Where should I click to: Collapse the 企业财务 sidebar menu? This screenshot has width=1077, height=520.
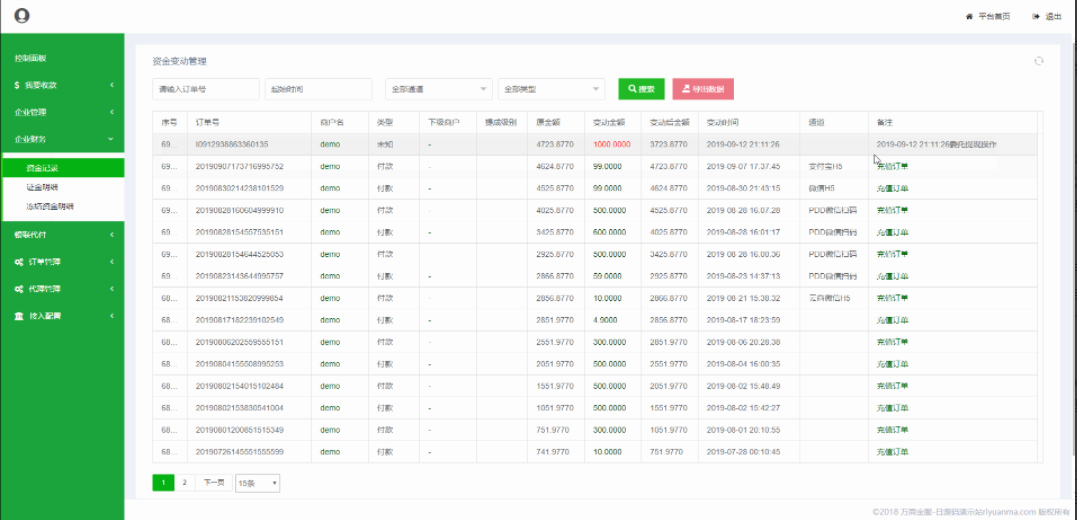point(62,139)
